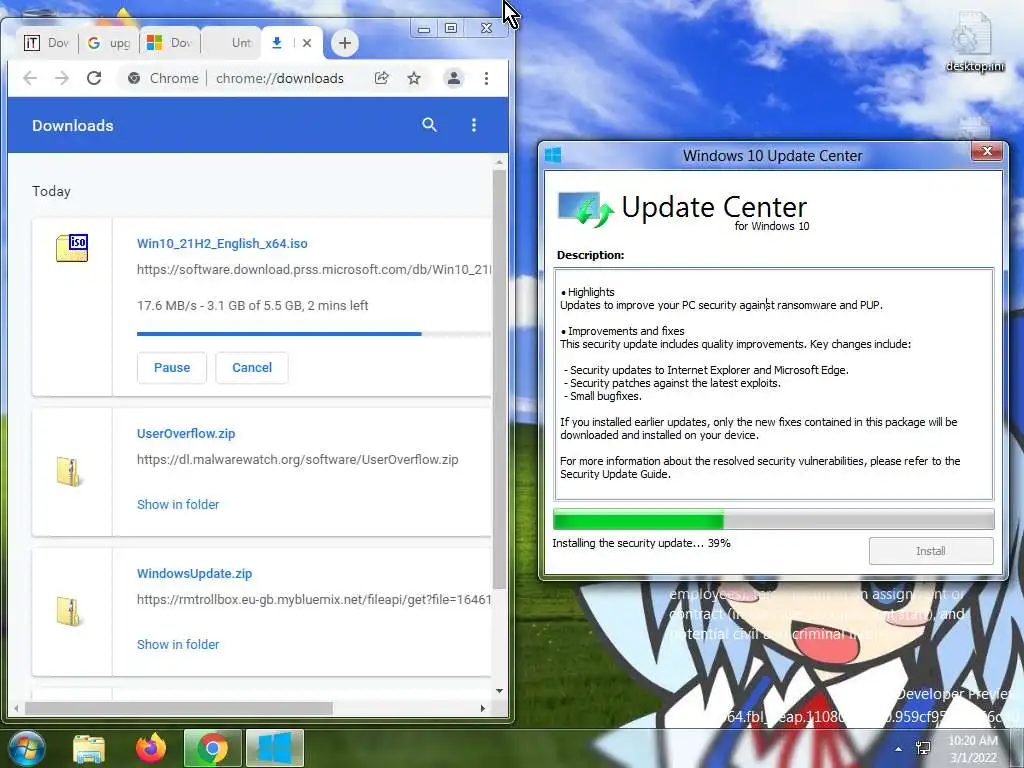Click inside the Description text box
The width and height of the screenshot is (1024, 768).
point(773,384)
